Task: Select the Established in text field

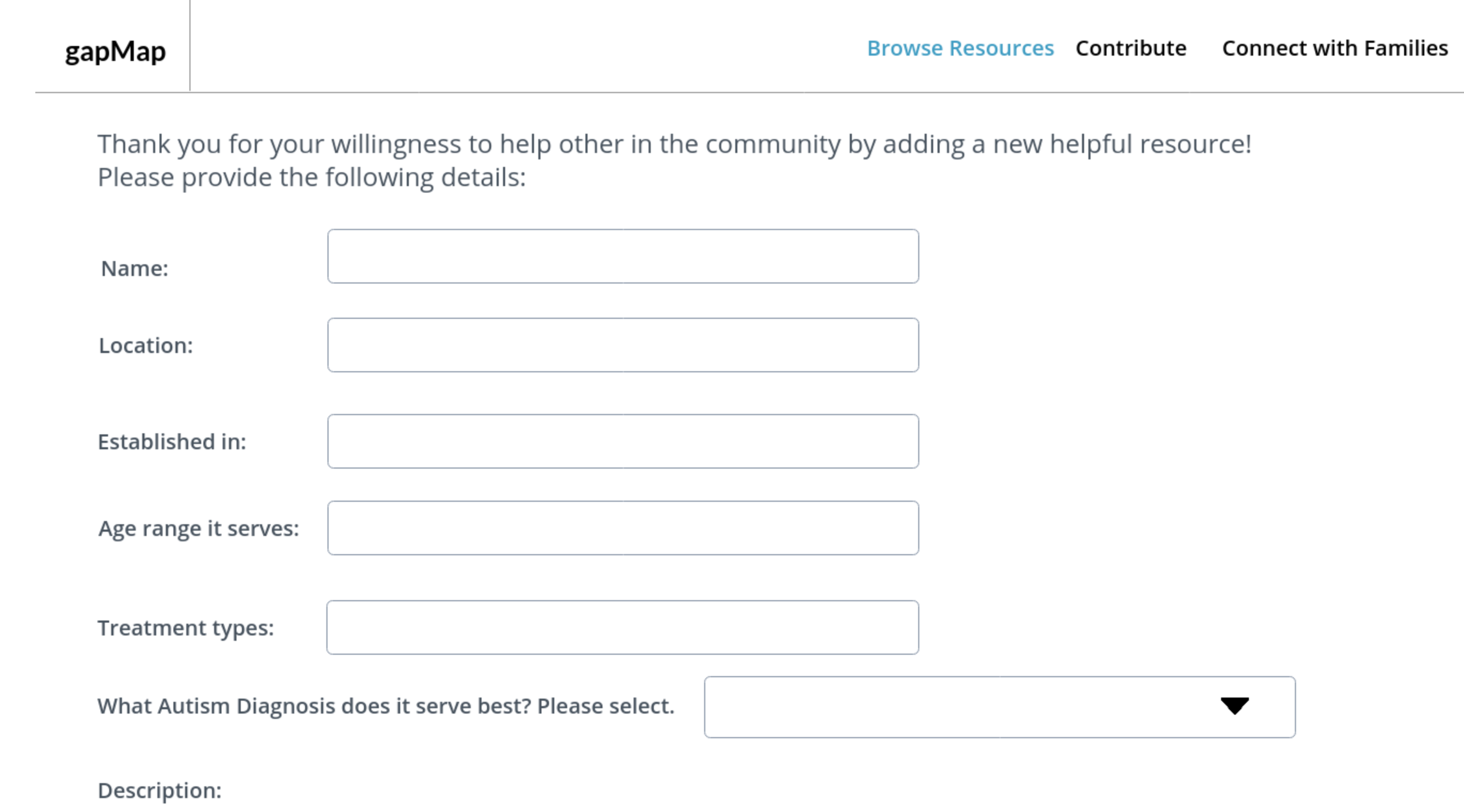Action: pos(623,441)
